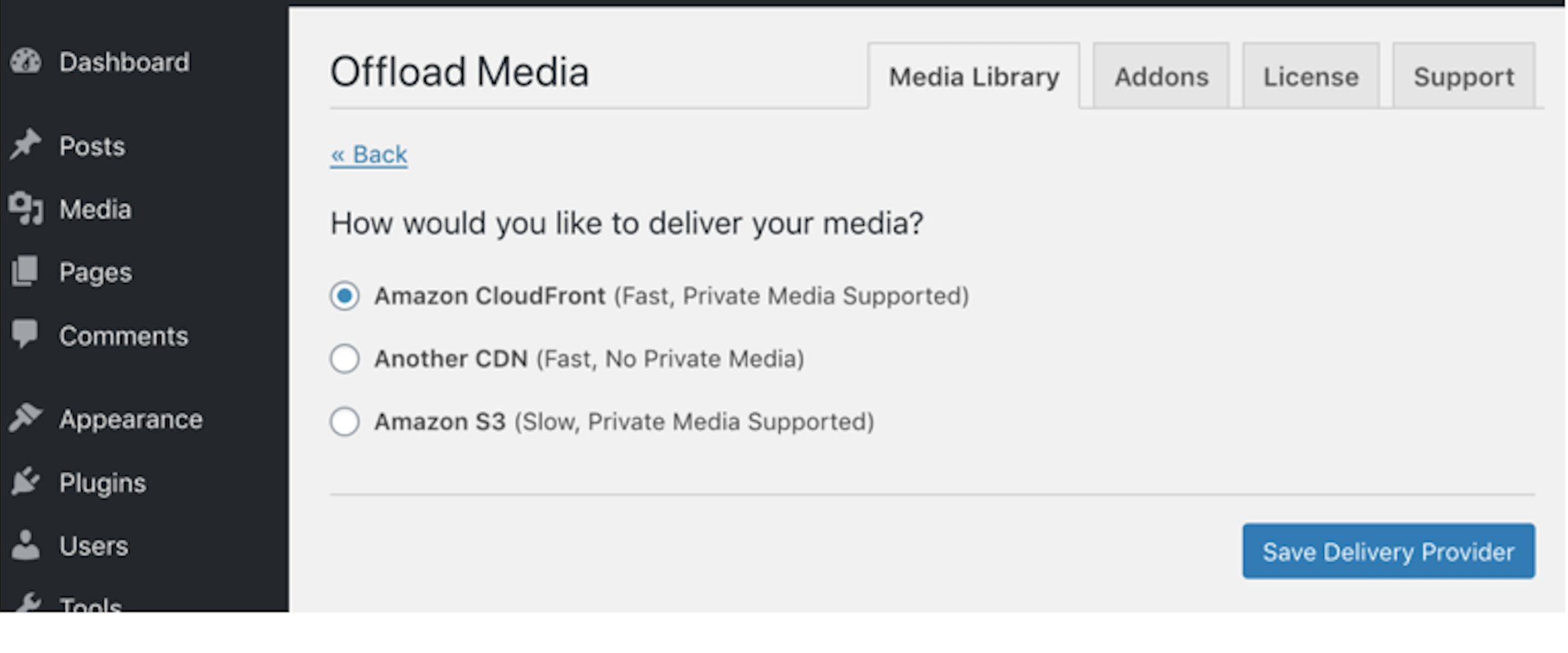
Task: Open the Comments menu label
Action: click(123, 336)
